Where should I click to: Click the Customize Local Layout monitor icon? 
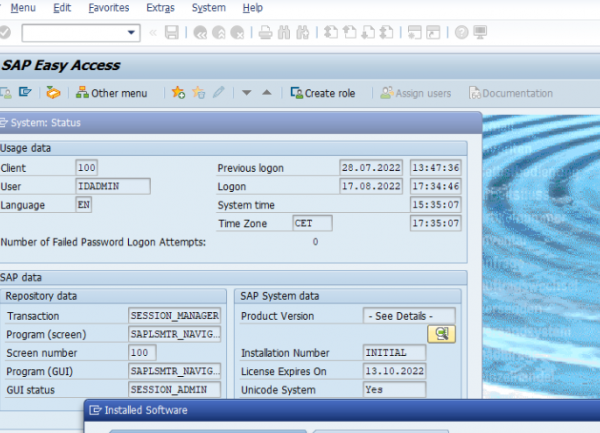coord(480,33)
